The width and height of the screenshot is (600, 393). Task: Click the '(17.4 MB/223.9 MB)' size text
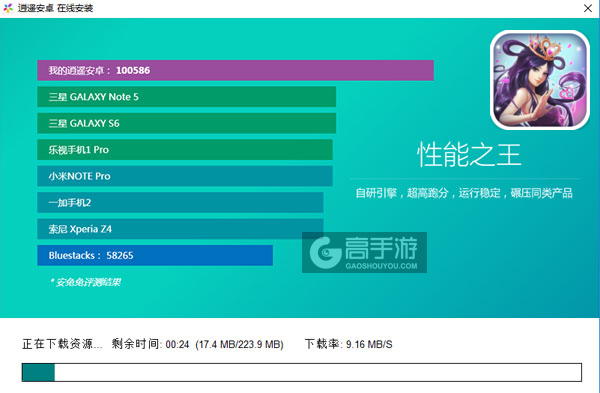point(240,344)
